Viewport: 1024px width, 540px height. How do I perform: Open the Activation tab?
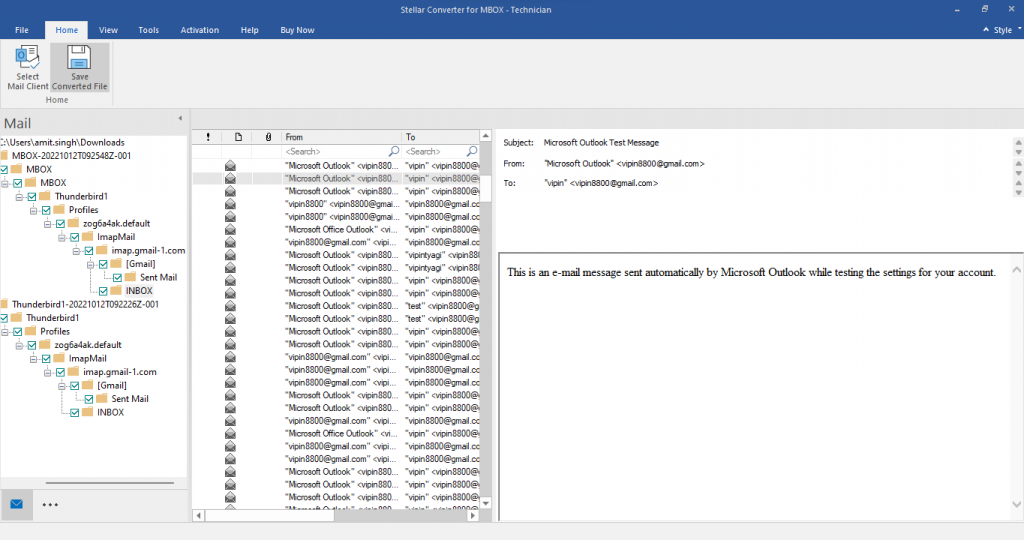(x=200, y=30)
